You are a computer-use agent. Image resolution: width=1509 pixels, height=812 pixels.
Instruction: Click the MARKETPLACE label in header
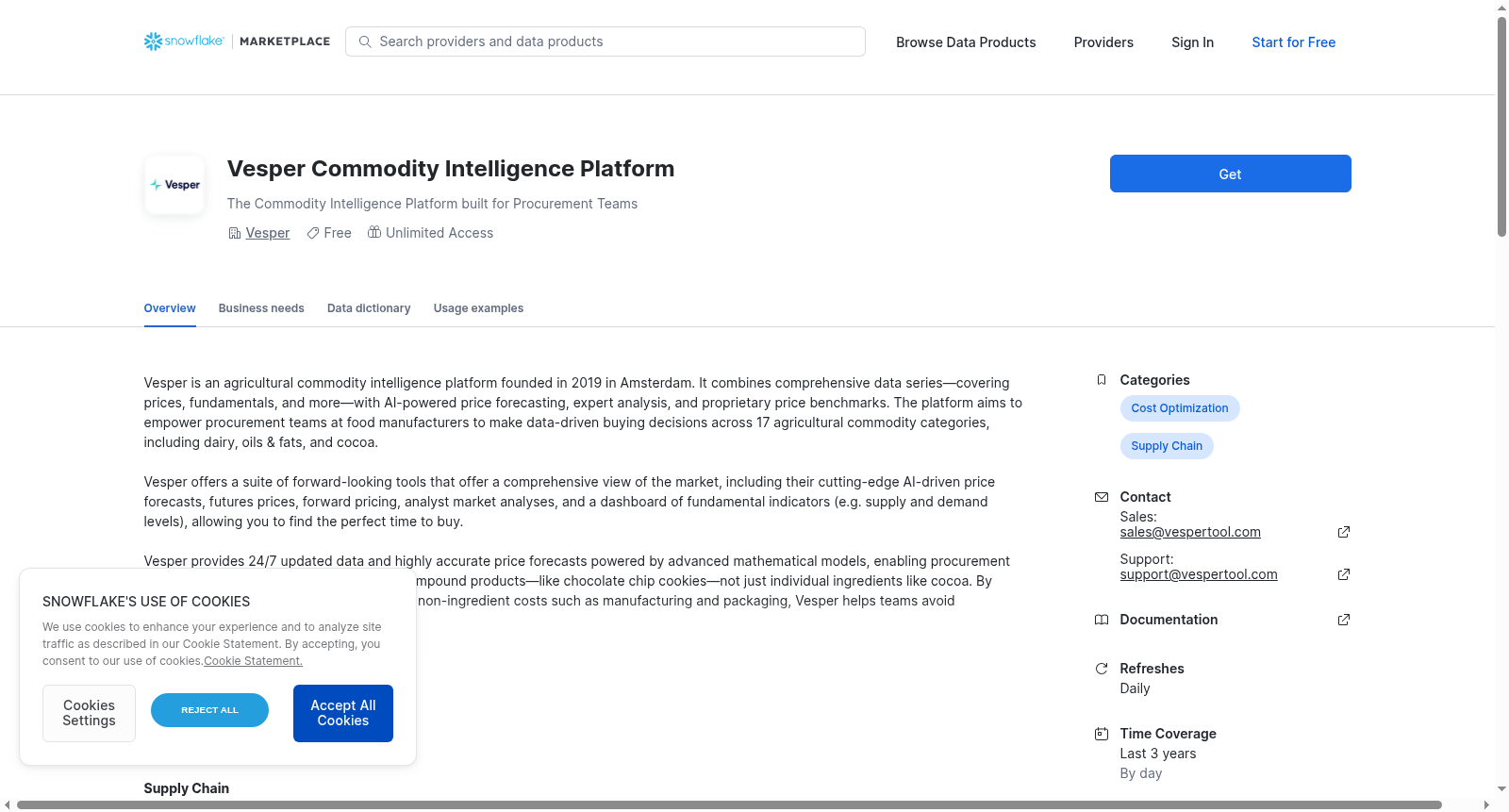point(285,41)
